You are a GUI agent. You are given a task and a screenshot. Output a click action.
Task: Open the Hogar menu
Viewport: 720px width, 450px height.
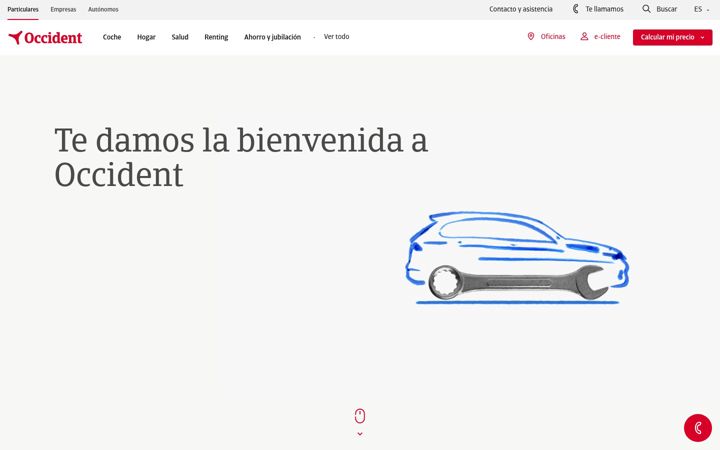146,37
